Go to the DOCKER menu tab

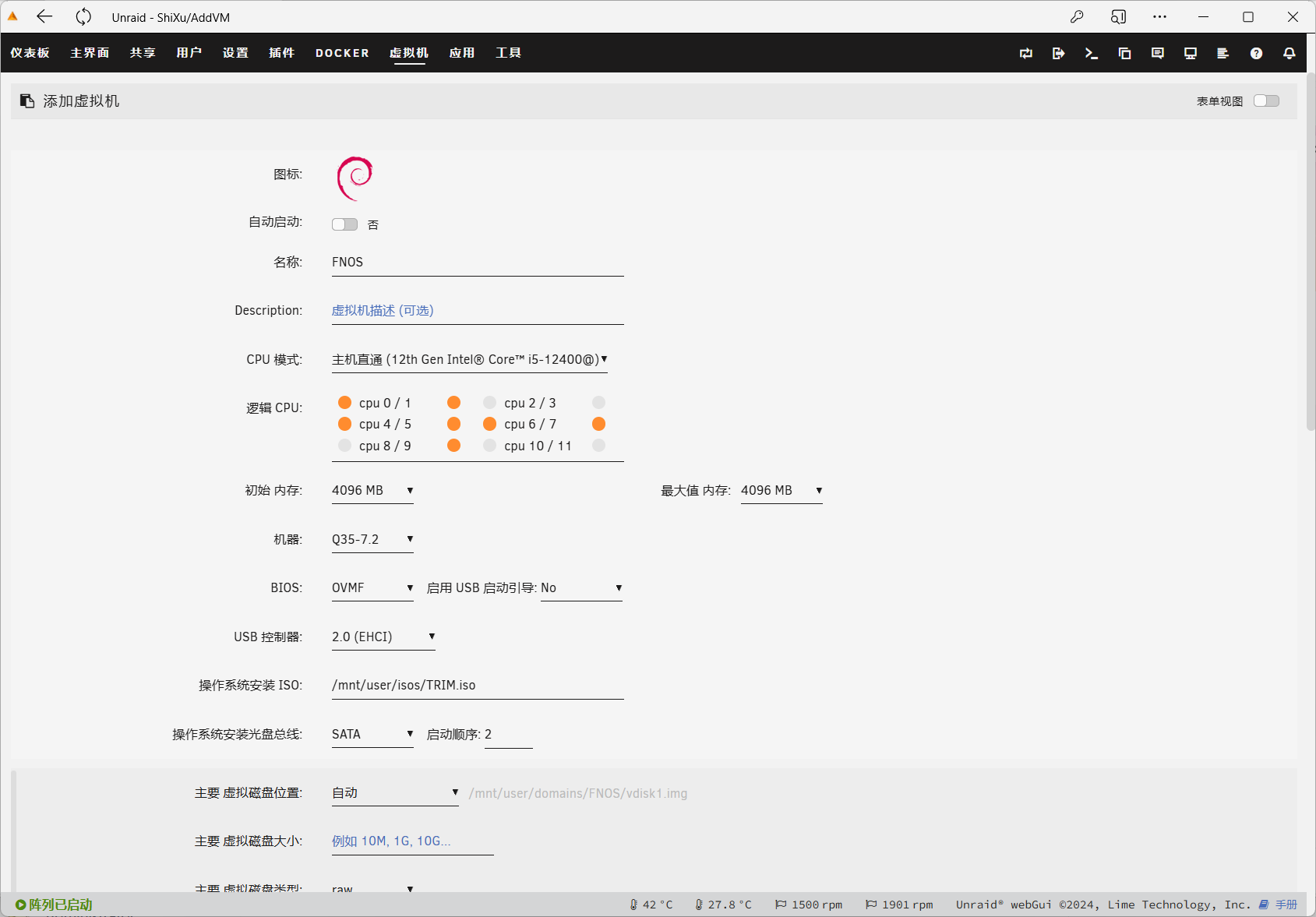tap(342, 53)
